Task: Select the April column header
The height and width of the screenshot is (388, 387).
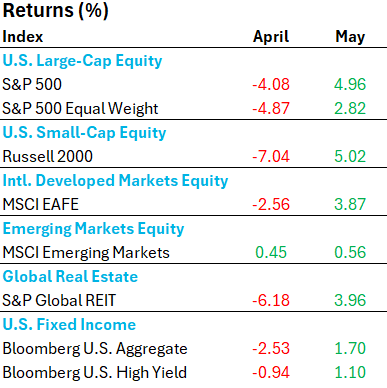Action: click(x=271, y=37)
